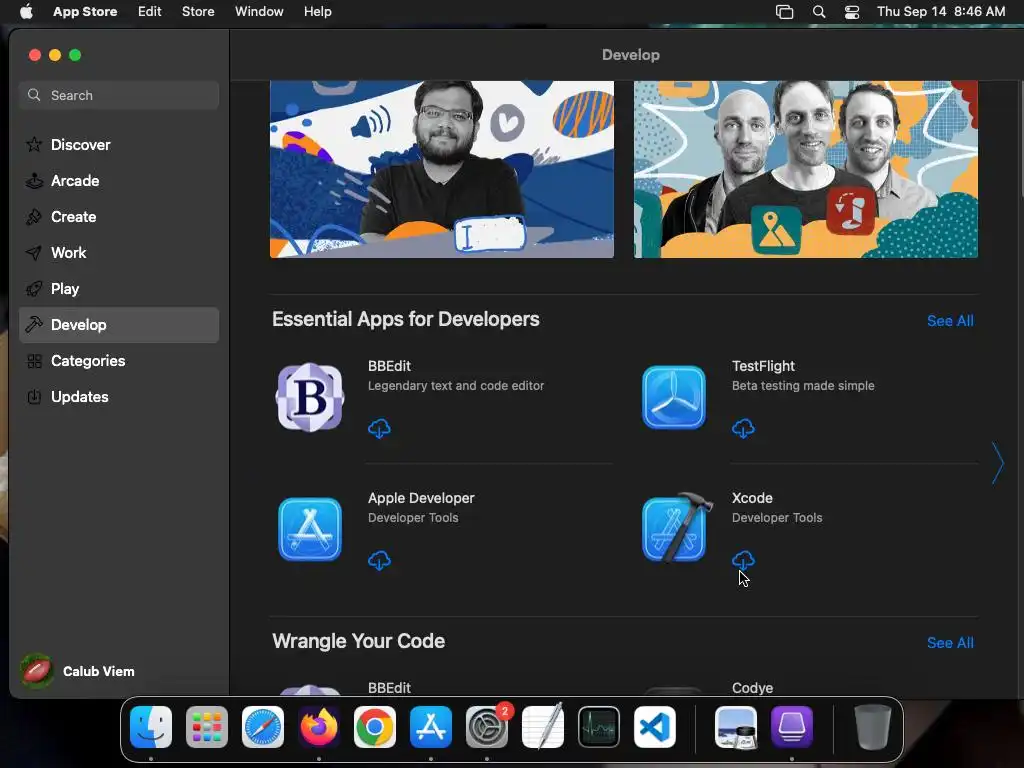The image size is (1024, 768).
Task: Open the Trash in the Dock
Action: click(x=872, y=727)
